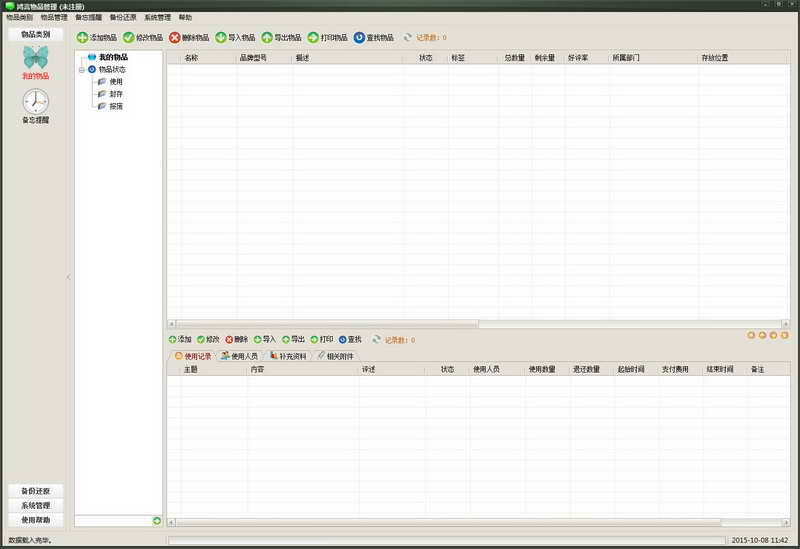Click the 使用帮助 button at bottom left
Viewport: 800px width, 549px height.
35,520
